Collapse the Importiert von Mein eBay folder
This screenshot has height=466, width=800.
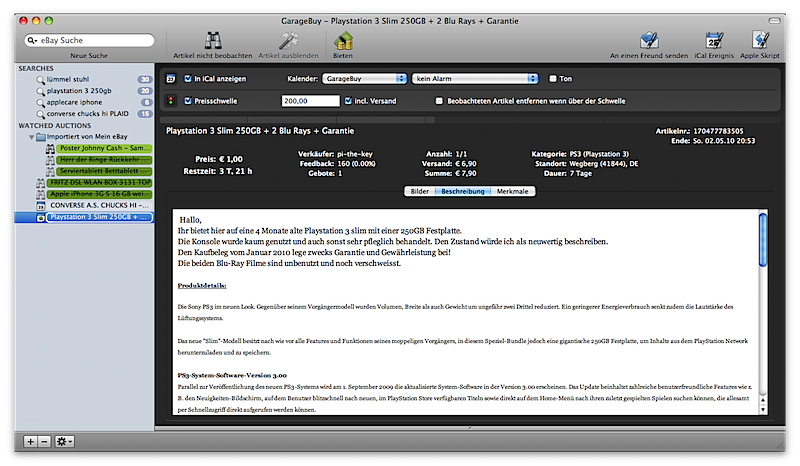(32, 137)
